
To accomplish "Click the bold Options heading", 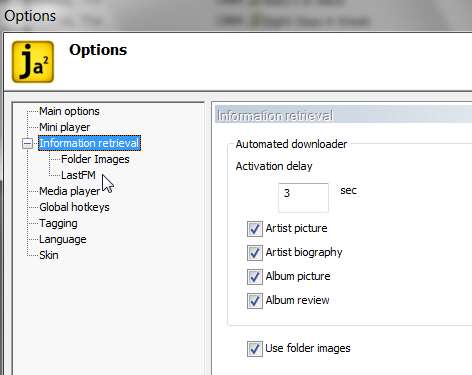I will tap(98, 50).
